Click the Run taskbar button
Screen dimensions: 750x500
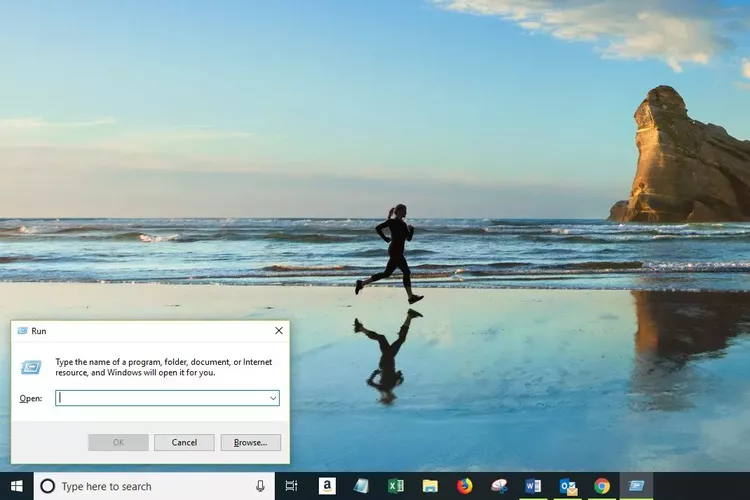pos(637,486)
